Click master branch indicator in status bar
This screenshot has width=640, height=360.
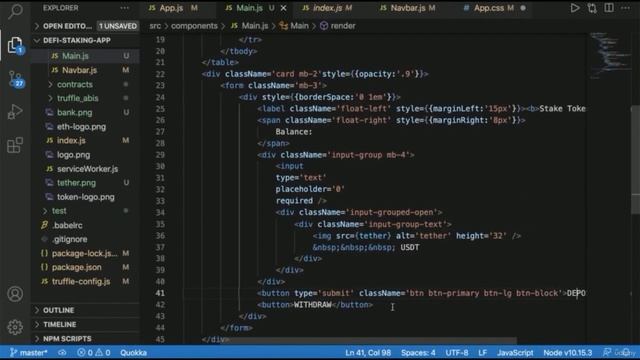click(x=29, y=353)
